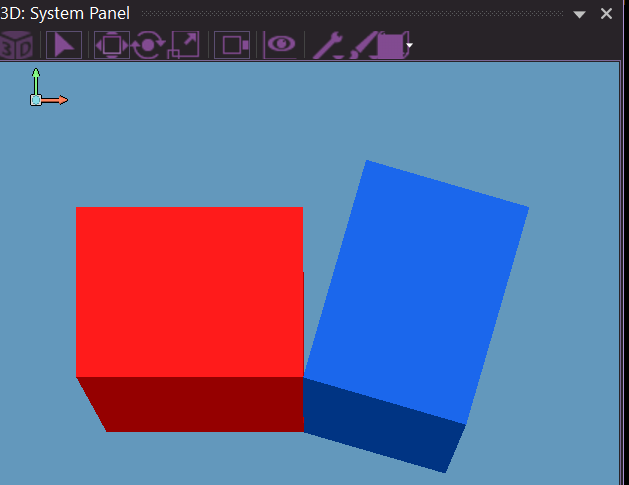Open settings with the wrench icon

tap(328, 45)
